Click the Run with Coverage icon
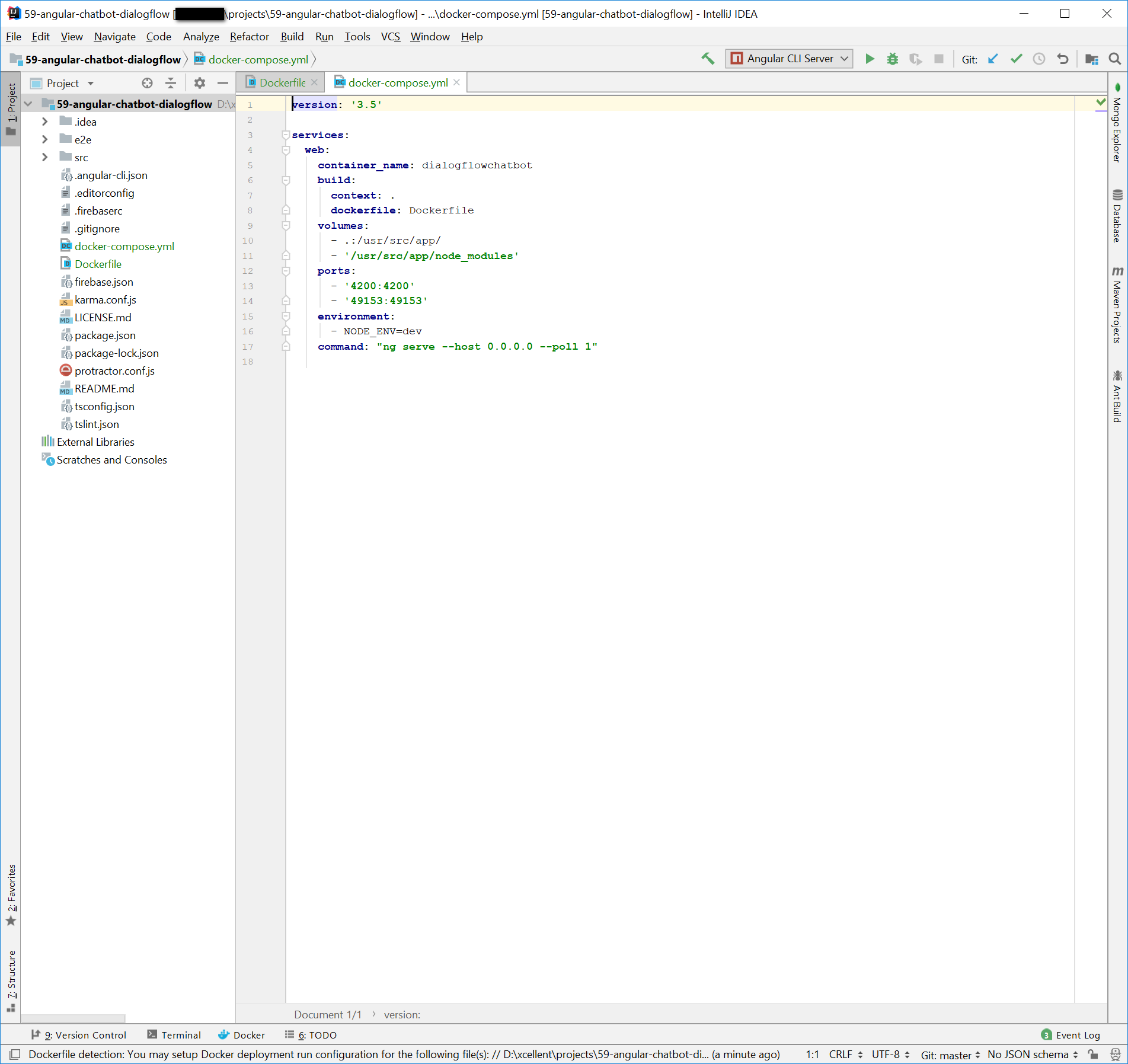1128x1064 pixels. 916,59
